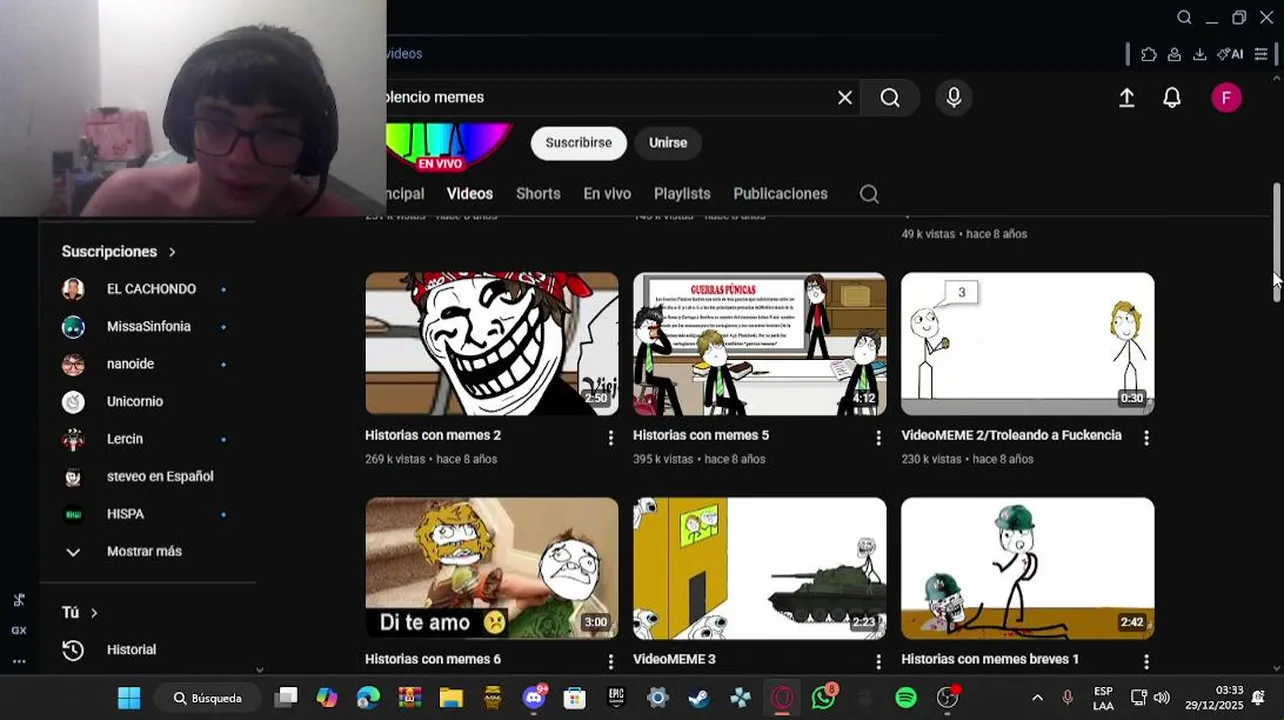This screenshot has height=720, width=1284.
Task: Expand the Suscripciones section arrow
Action: (172, 252)
